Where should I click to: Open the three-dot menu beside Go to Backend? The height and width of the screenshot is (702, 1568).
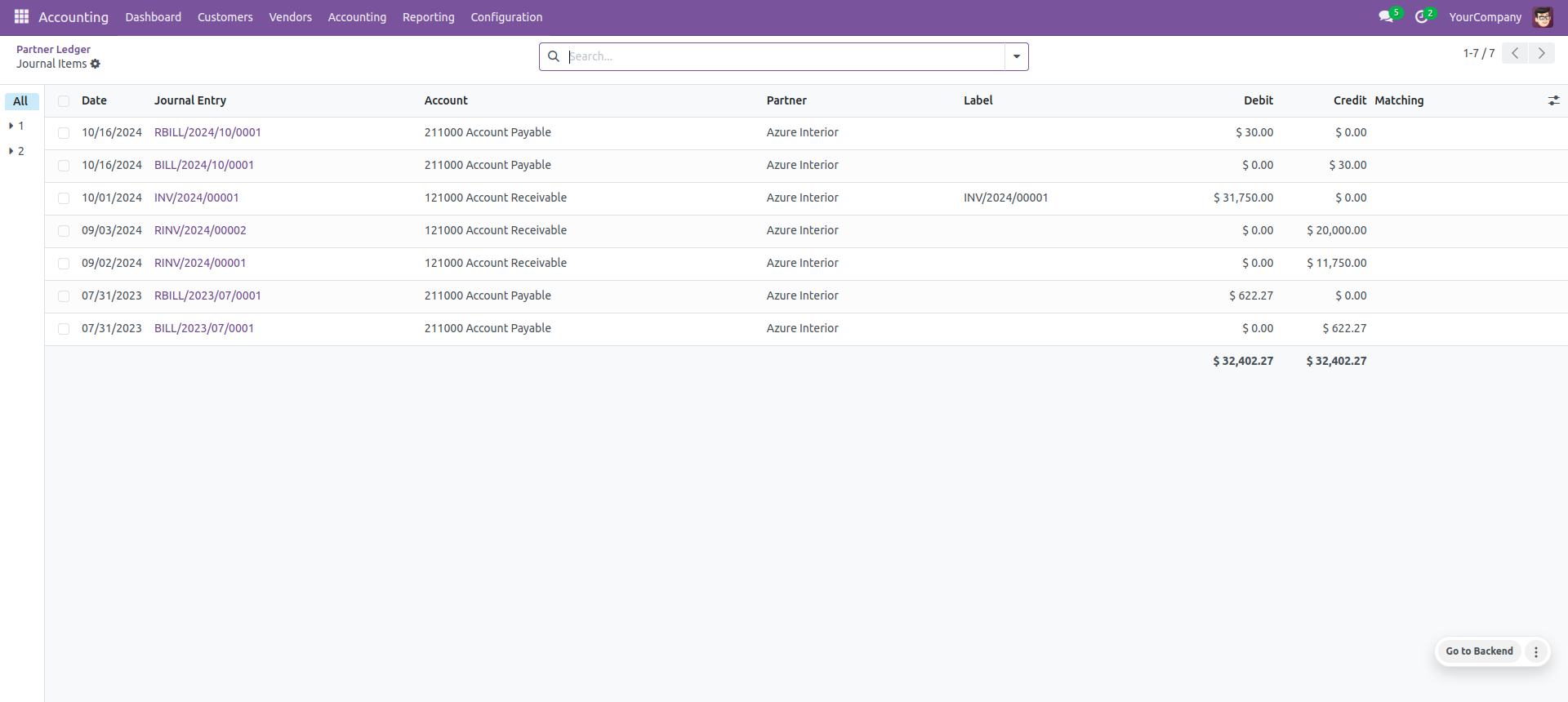[1536, 651]
